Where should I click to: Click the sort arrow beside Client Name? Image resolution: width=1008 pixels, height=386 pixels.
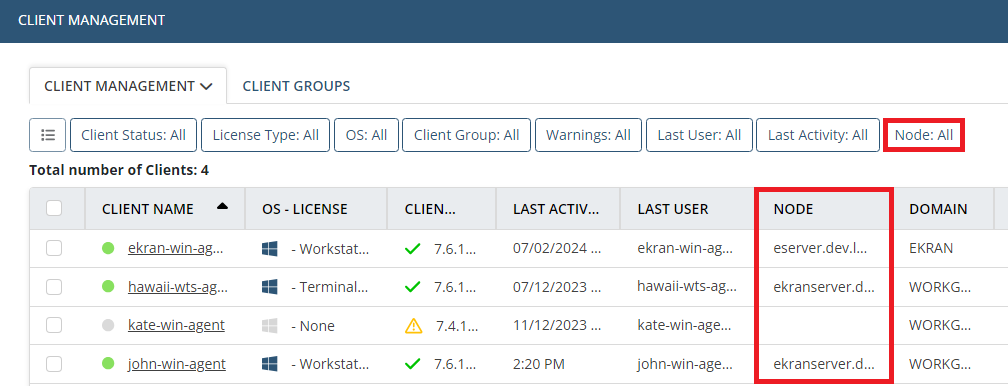[x=222, y=207]
